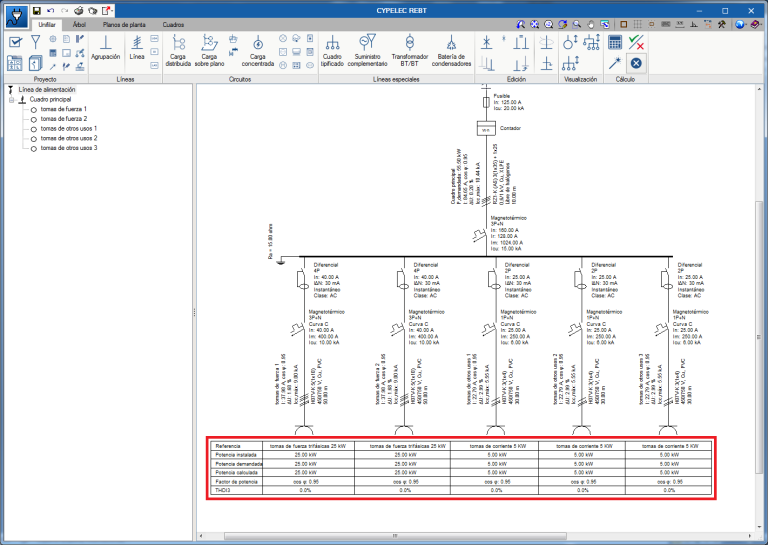Image resolution: width=768 pixels, height=545 pixels.
Task: Insert a Cuadro tipificado
Action: [332, 48]
